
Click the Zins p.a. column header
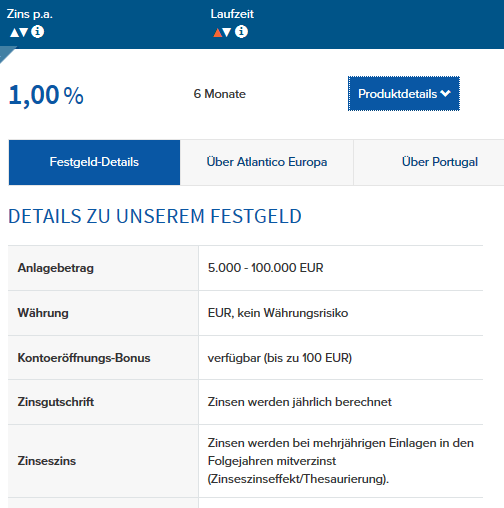(30, 14)
